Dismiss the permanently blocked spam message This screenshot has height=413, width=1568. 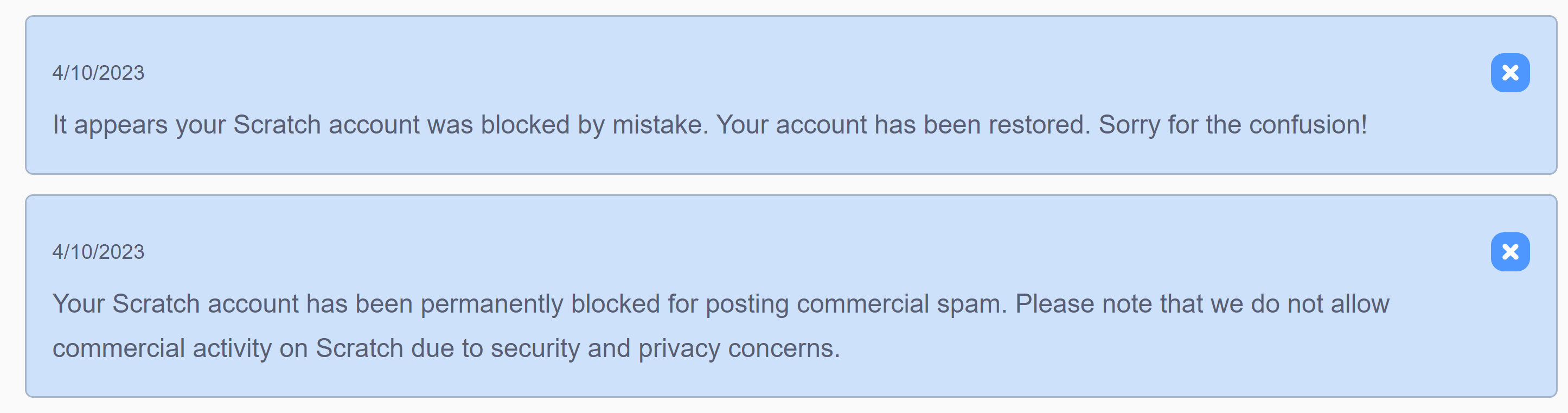(x=1509, y=252)
